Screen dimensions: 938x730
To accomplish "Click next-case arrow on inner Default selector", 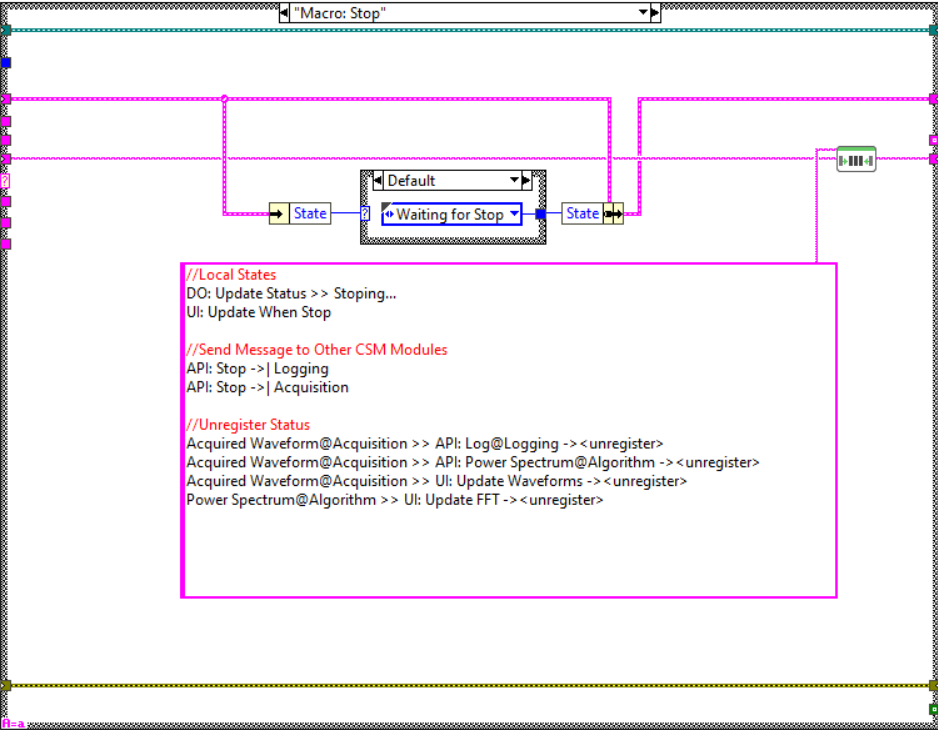I will tap(527, 181).
